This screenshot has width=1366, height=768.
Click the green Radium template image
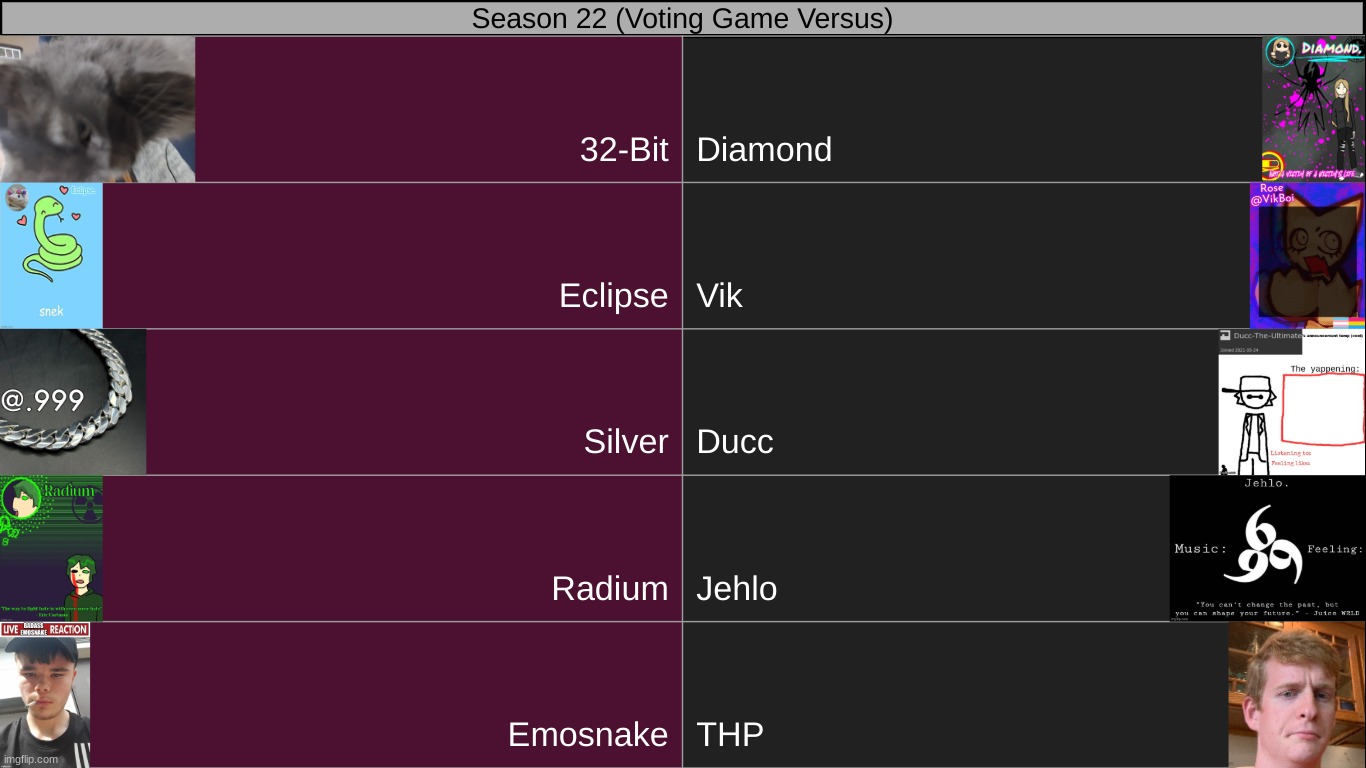[51, 548]
